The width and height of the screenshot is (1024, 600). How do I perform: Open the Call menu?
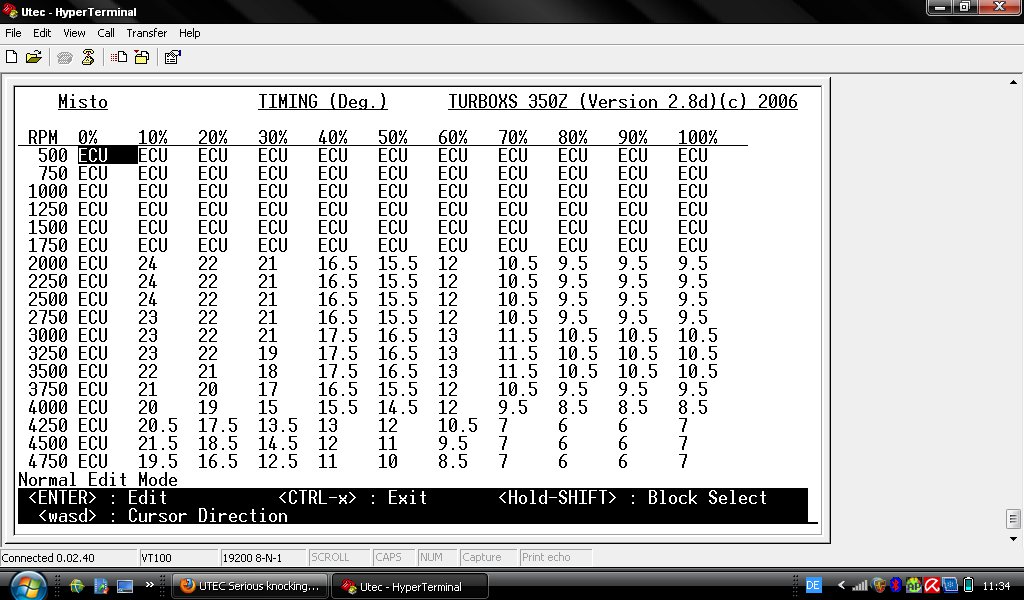pos(106,33)
